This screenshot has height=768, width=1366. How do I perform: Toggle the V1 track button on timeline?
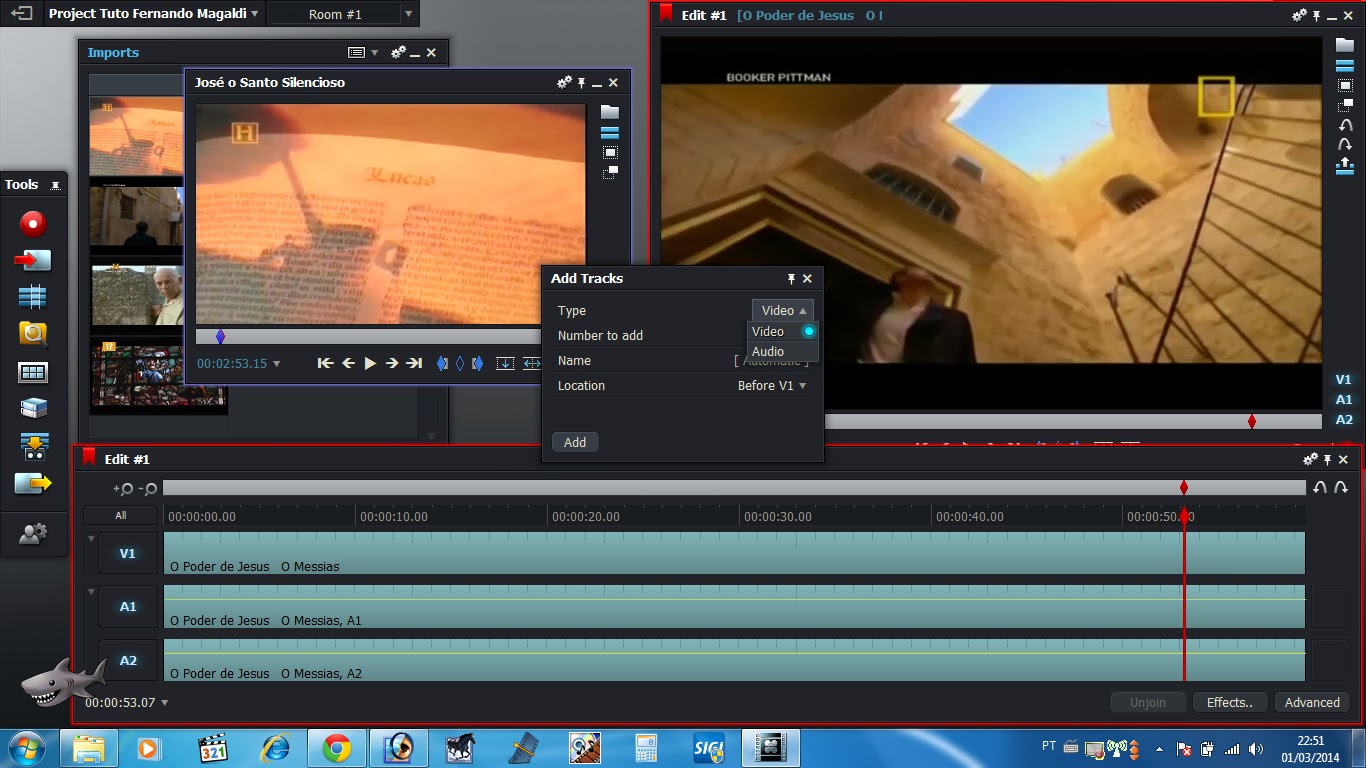tap(128, 553)
